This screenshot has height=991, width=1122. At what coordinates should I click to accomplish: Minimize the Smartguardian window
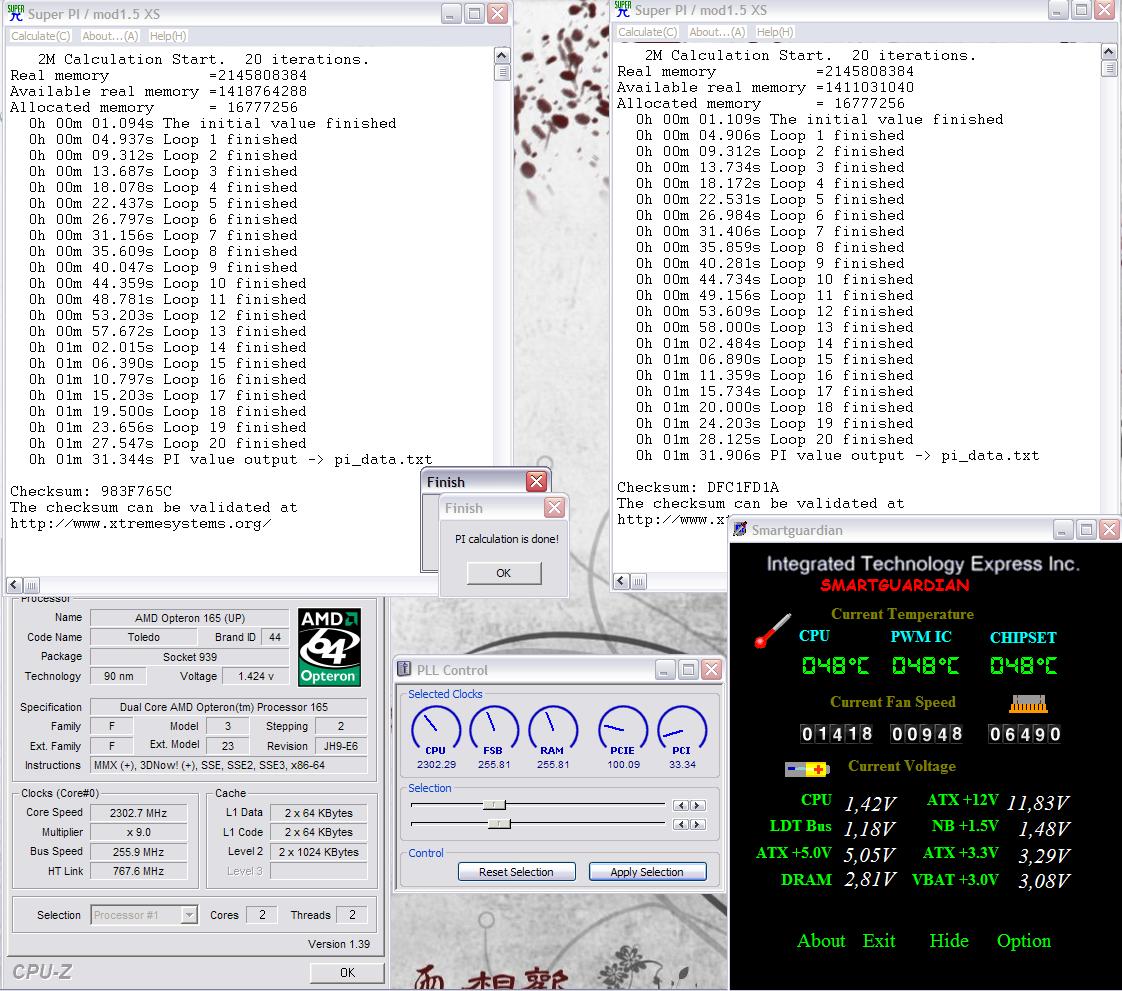1063,529
